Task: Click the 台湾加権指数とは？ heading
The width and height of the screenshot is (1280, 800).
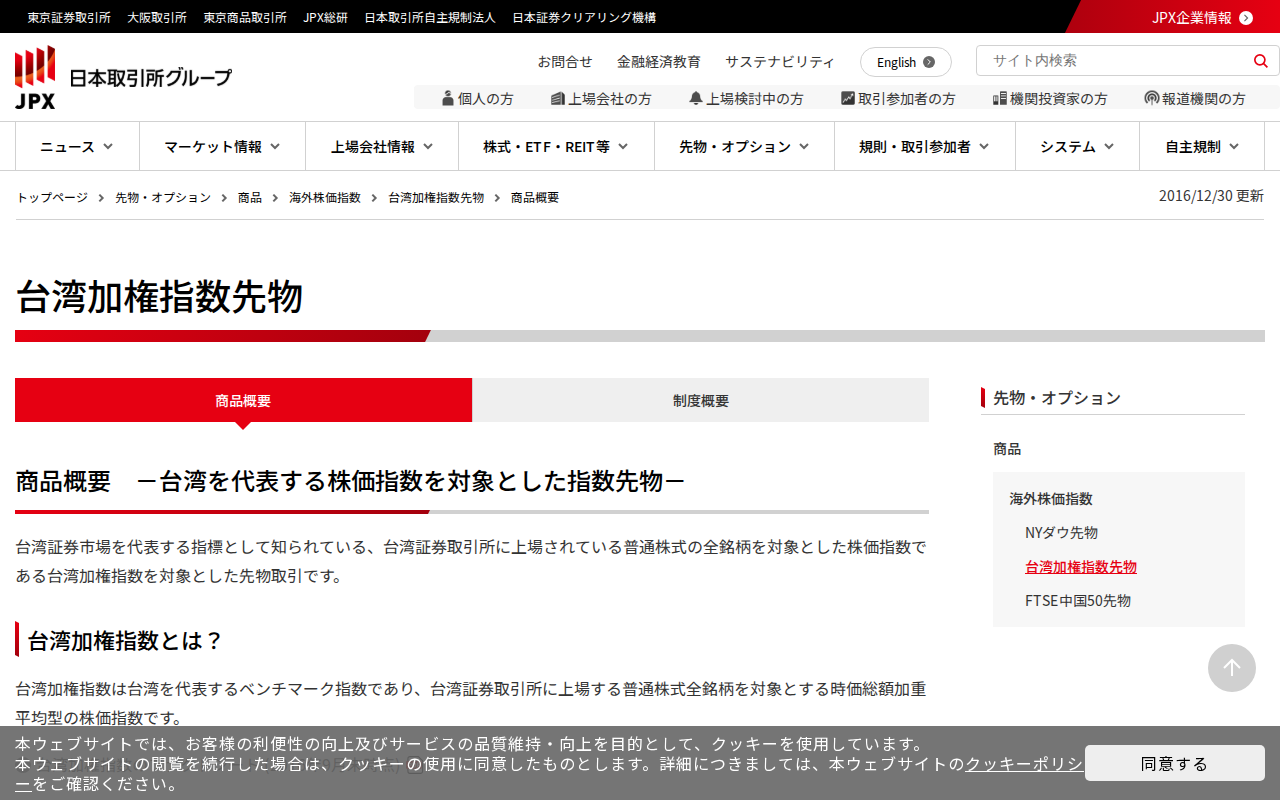Action: [x=125, y=640]
